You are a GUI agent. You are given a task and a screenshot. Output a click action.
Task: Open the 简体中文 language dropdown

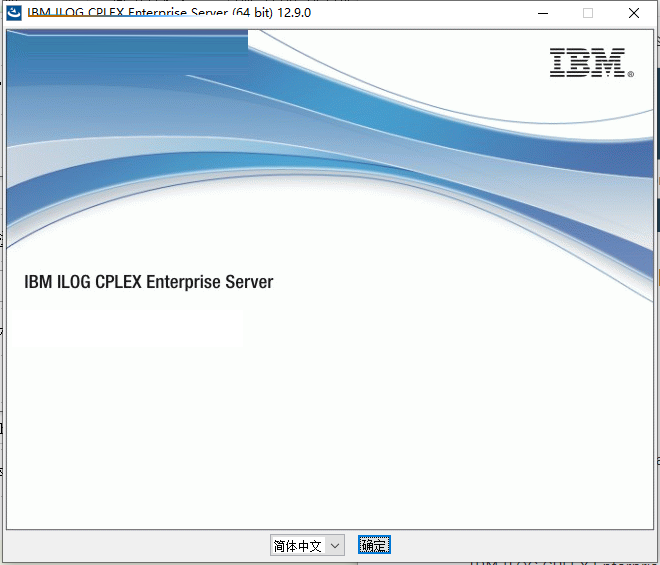pyautogui.click(x=306, y=545)
